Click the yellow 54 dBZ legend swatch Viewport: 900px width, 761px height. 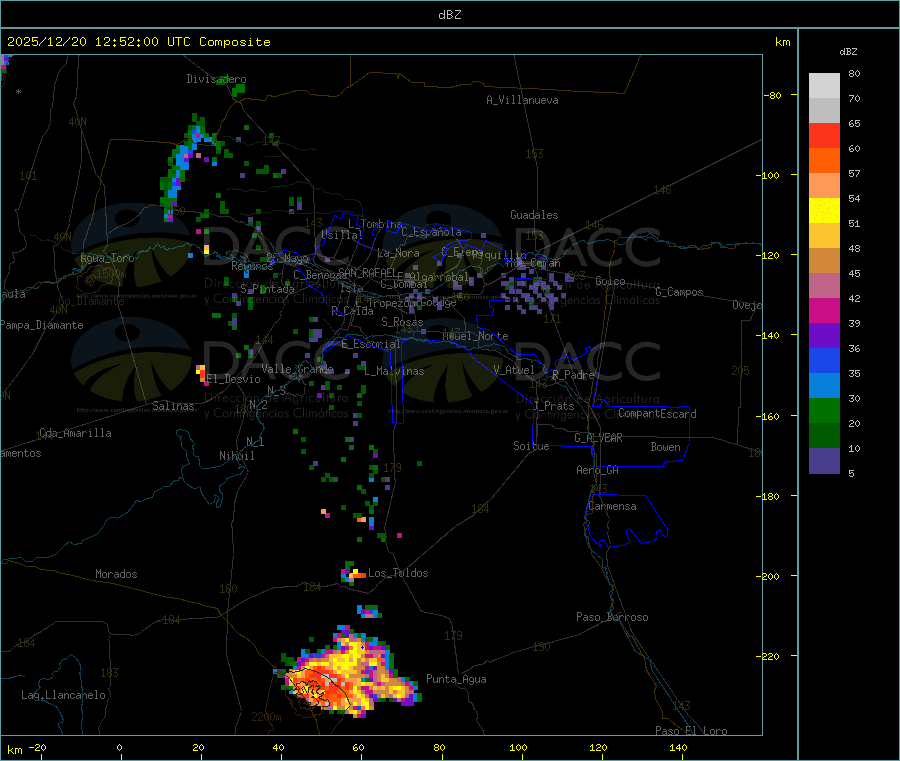point(824,211)
